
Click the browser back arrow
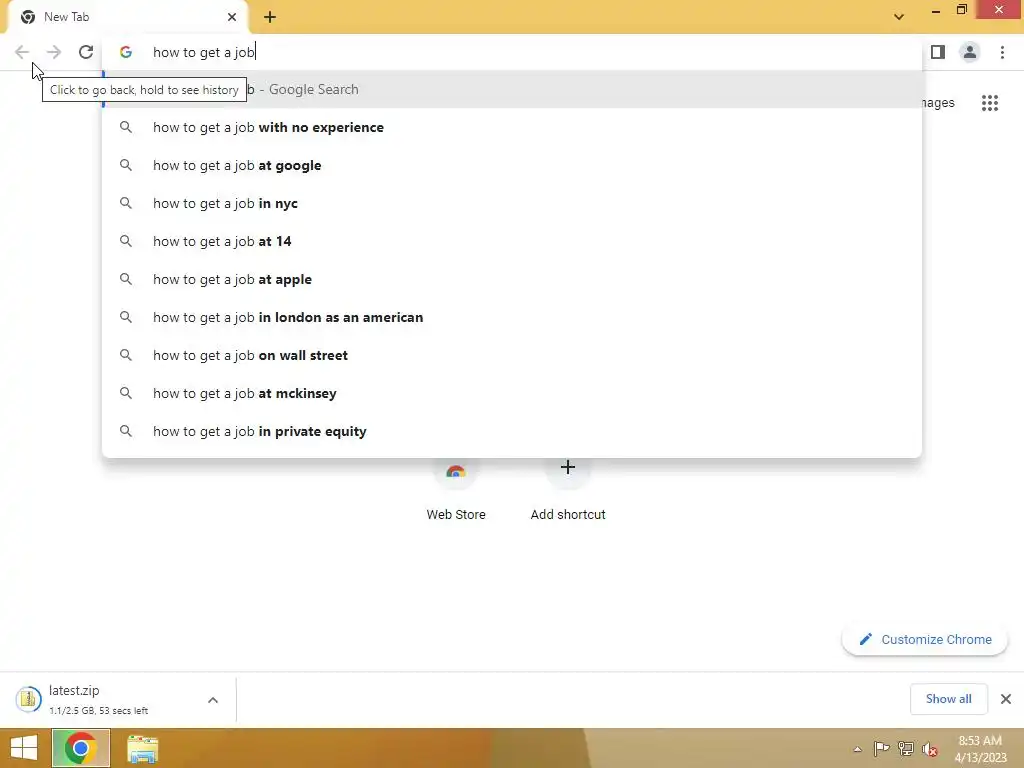point(22,52)
